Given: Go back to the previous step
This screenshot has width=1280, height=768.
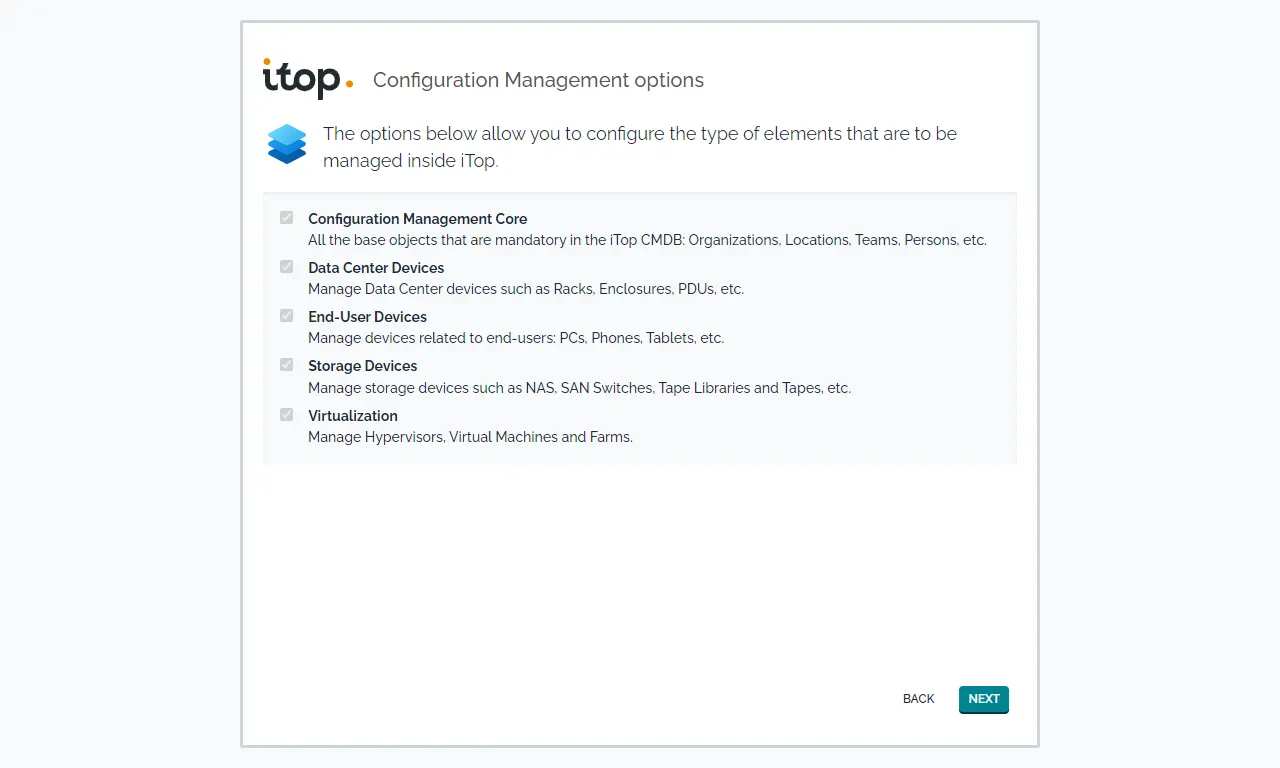Looking at the screenshot, I should tap(918, 699).
